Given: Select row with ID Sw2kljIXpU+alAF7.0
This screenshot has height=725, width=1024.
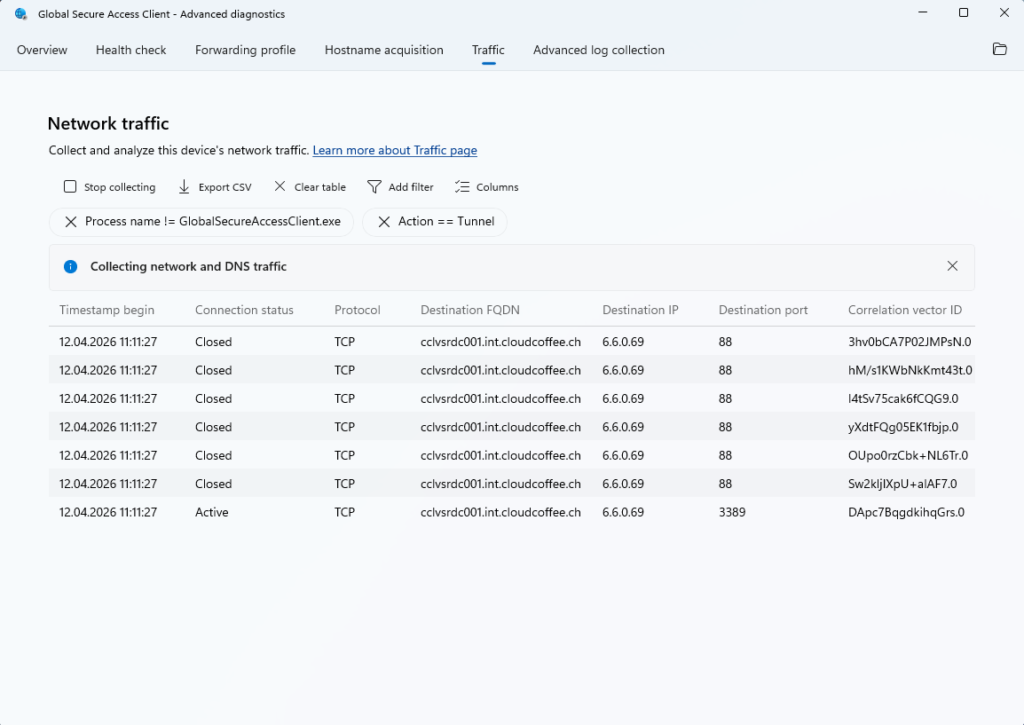Looking at the screenshot, I should pyautogui.click(x=511, y=483).
